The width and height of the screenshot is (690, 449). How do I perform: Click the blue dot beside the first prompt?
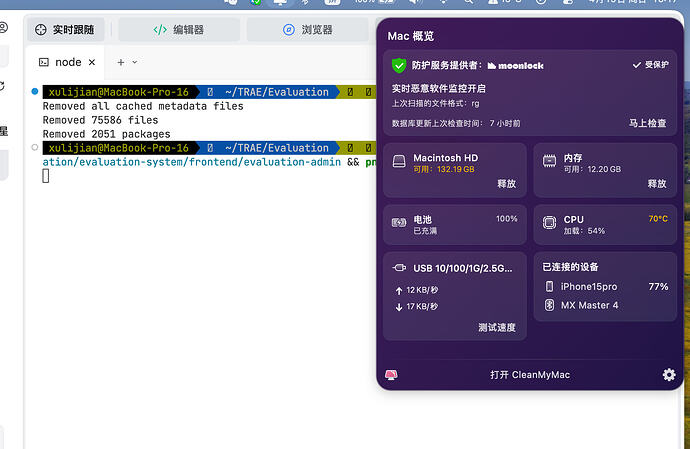coord(35,92)
